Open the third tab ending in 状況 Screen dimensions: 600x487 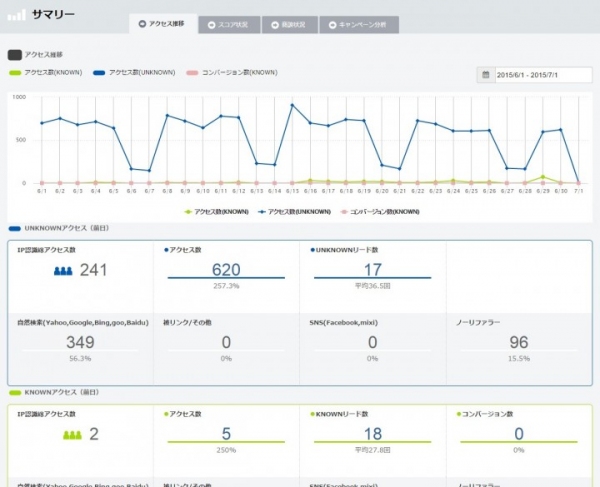click(x=290, y=25)
